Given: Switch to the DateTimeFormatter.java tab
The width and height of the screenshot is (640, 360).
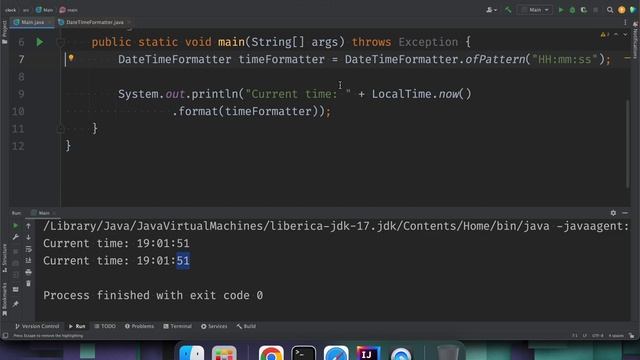Looking at the screenshot, I should [94, 22].
